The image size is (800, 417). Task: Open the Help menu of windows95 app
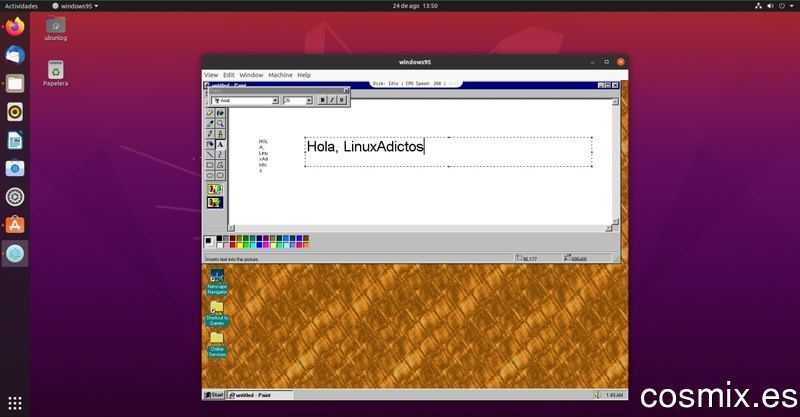click(x=304, y=75)
